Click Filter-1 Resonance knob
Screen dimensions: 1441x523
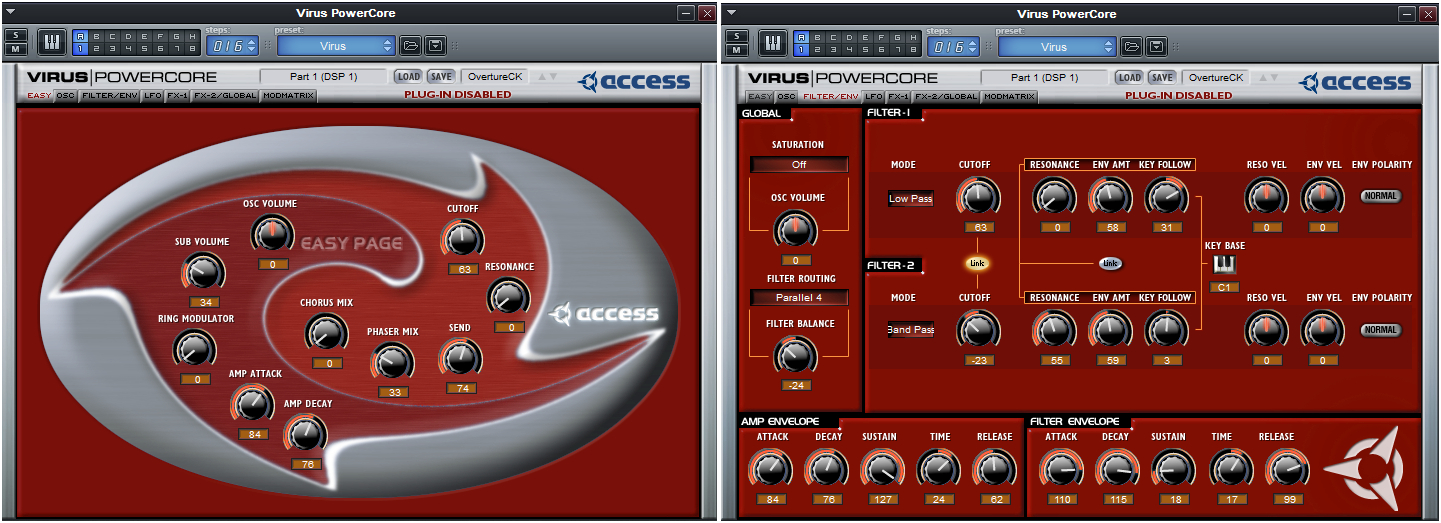click(x=1052, y=196)
